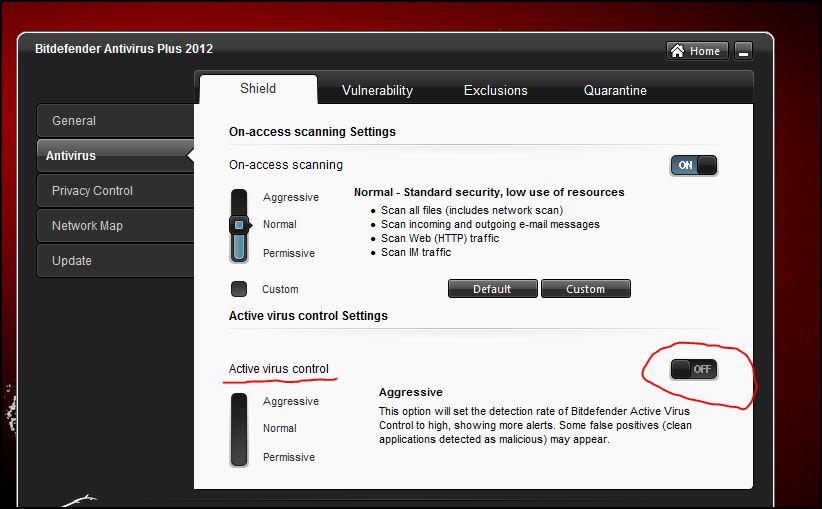Click 'Bitdefender Antivirus Plus 2012' title
The width and height of the screenshot is (822, 509).
pos(124,49)
